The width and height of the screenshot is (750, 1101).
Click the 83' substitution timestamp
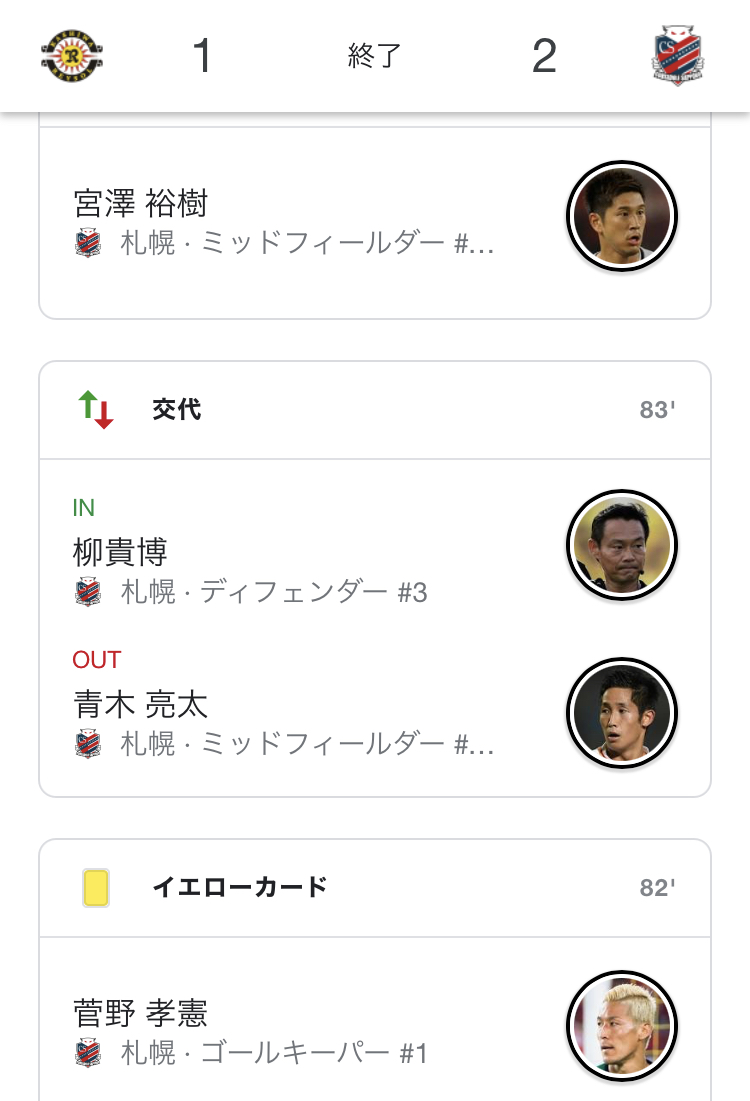click(x=658, y=410)
